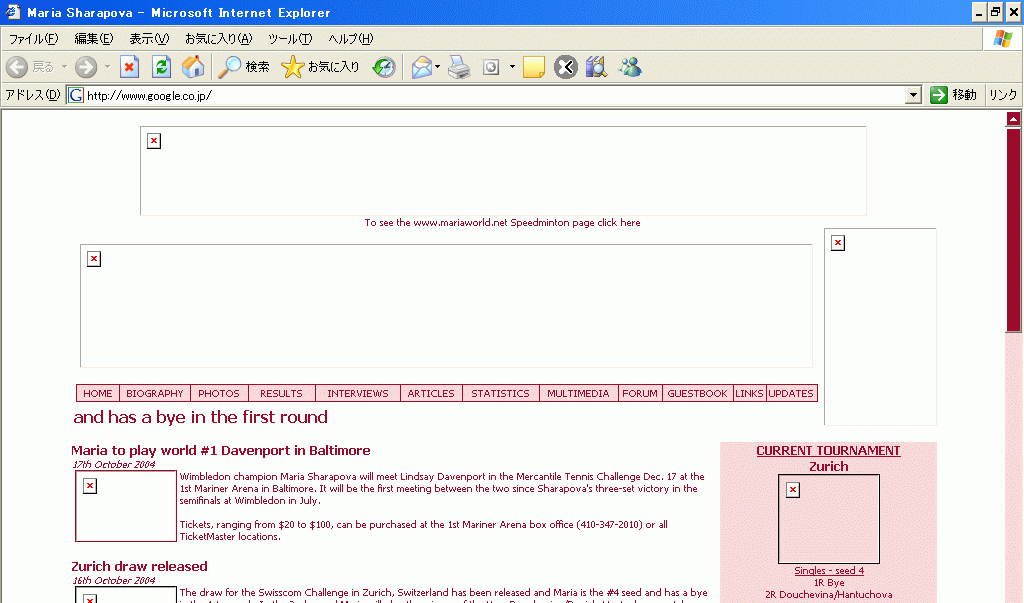1024x603 pixels.
Task: Open the STATISTICS page tab
Action: [500, 393]
